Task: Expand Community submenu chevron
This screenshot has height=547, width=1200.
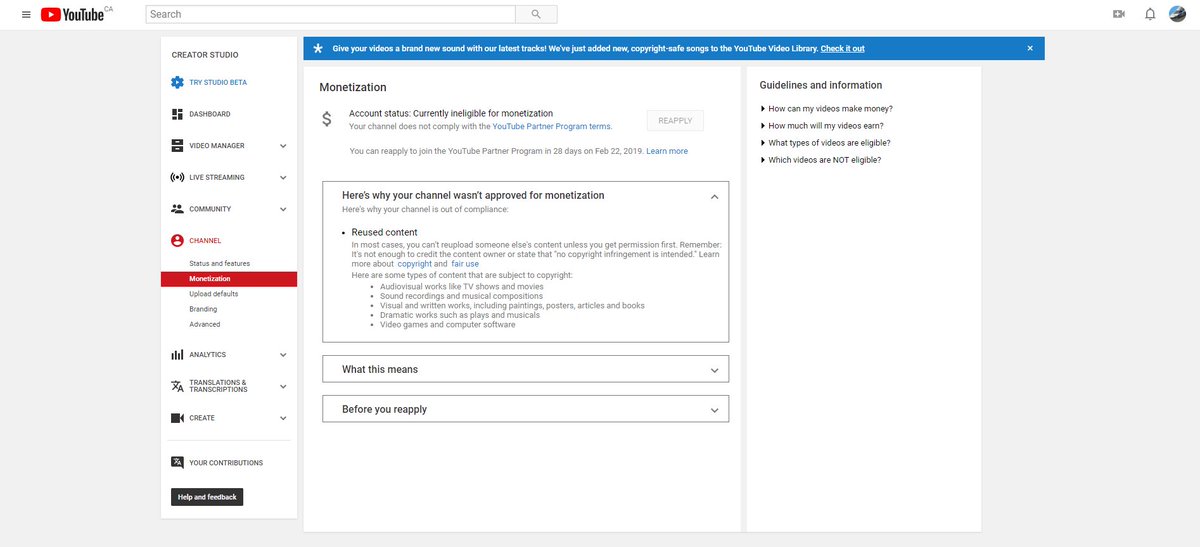Action: 283,209
